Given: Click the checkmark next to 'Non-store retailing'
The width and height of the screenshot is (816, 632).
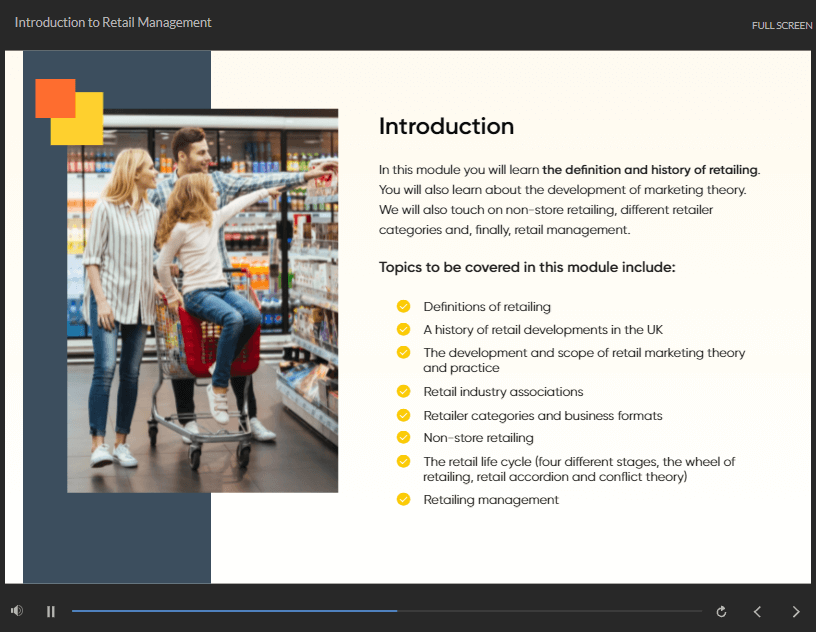Looking at the screenshot, I should 403,437.
